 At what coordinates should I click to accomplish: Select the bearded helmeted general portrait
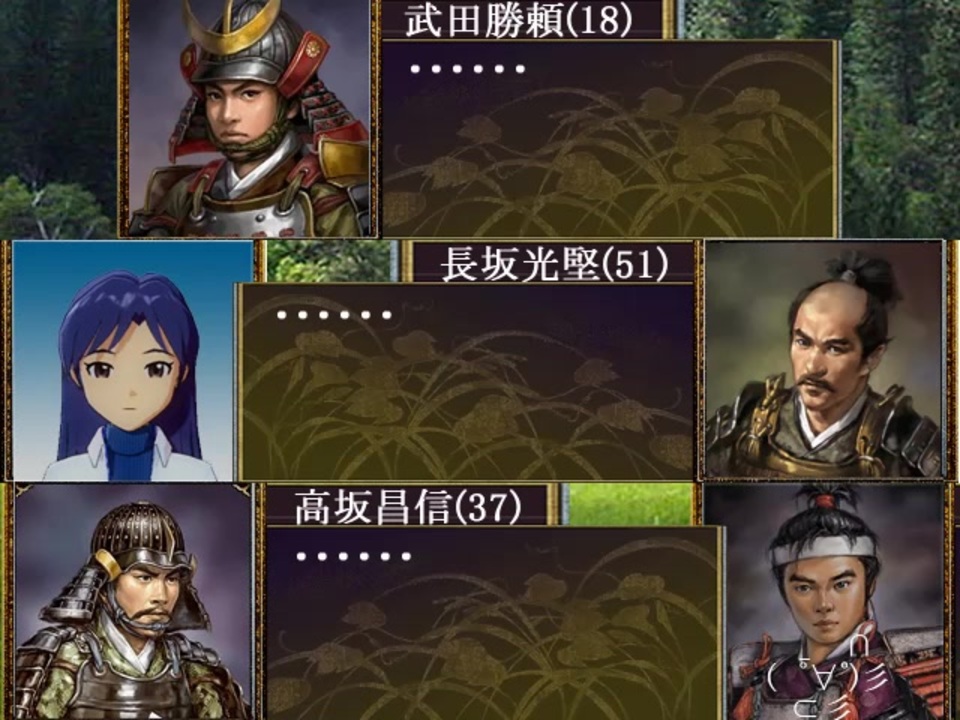(132, 602)
